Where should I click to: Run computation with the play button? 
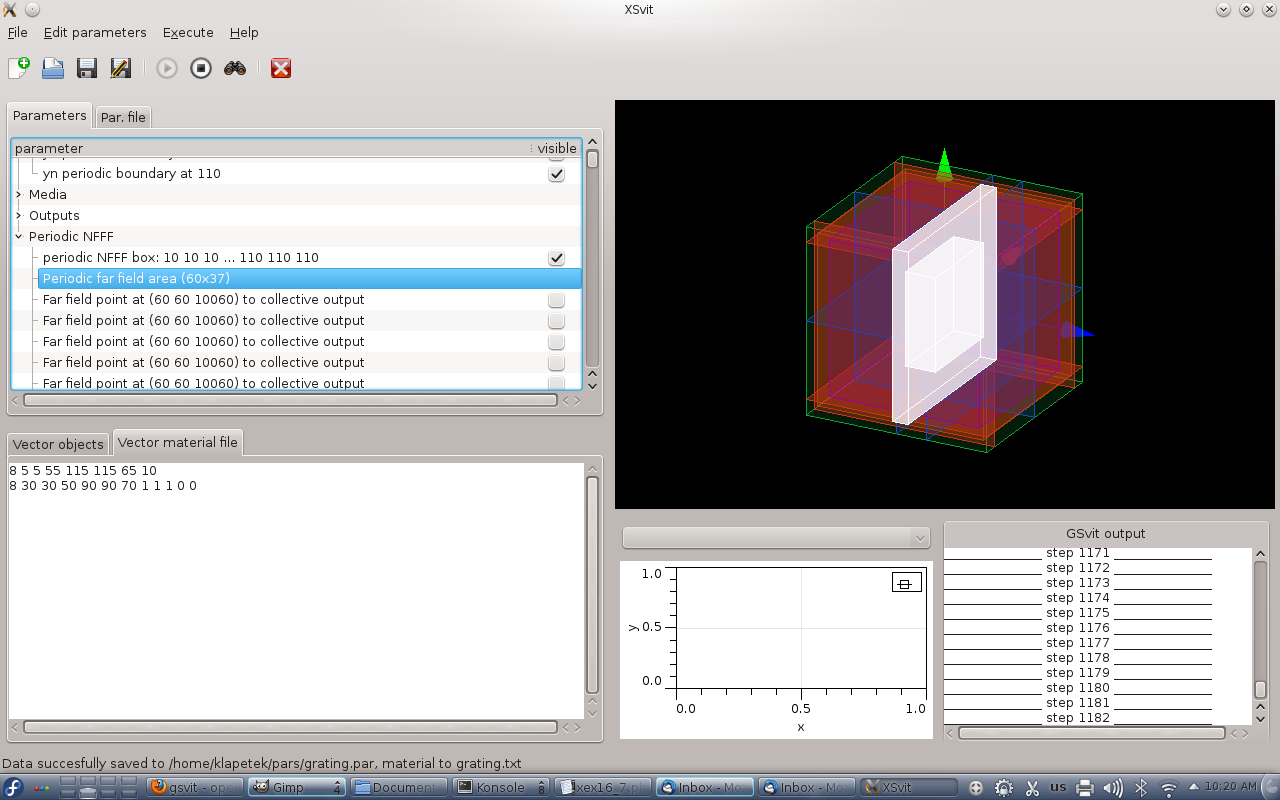click(x=167, y=68)
